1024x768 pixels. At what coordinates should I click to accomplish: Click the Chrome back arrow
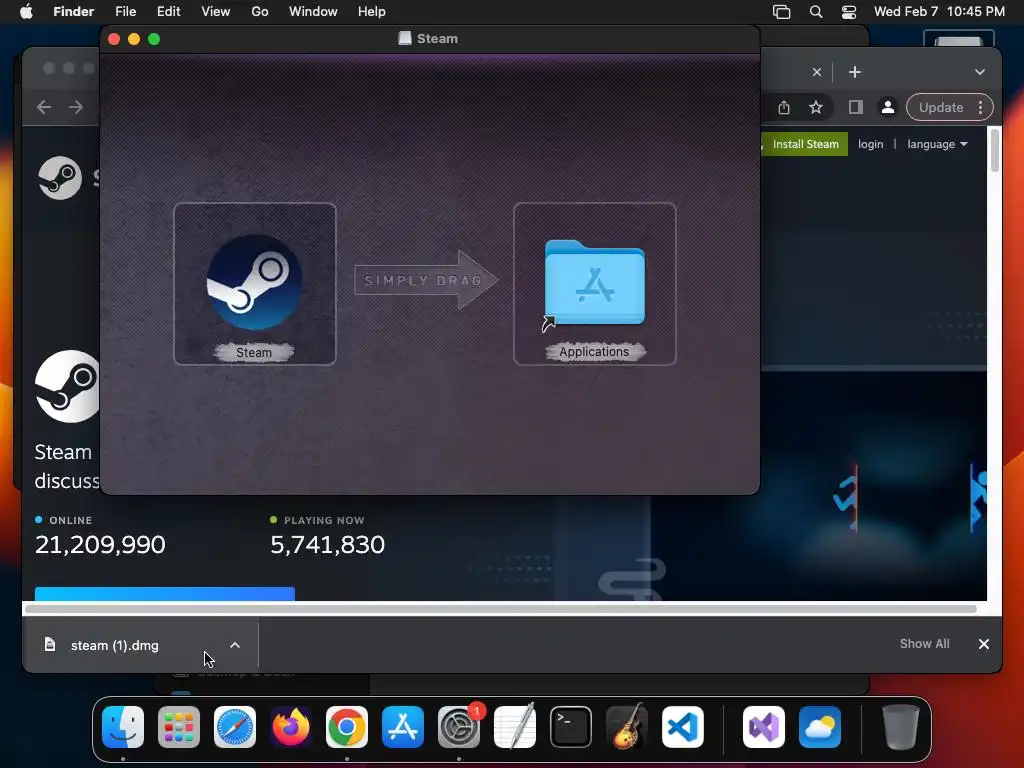click(44, 106)
